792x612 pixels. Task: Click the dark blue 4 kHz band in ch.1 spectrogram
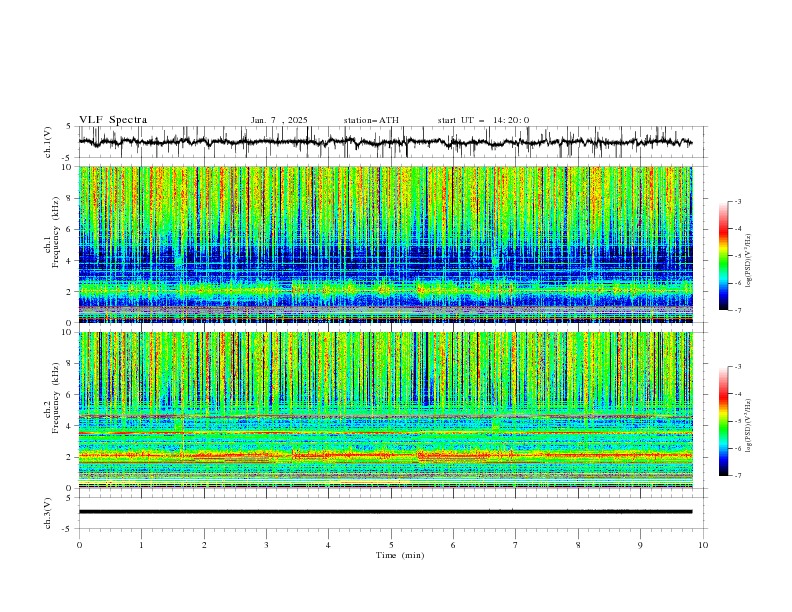(385, 259)
